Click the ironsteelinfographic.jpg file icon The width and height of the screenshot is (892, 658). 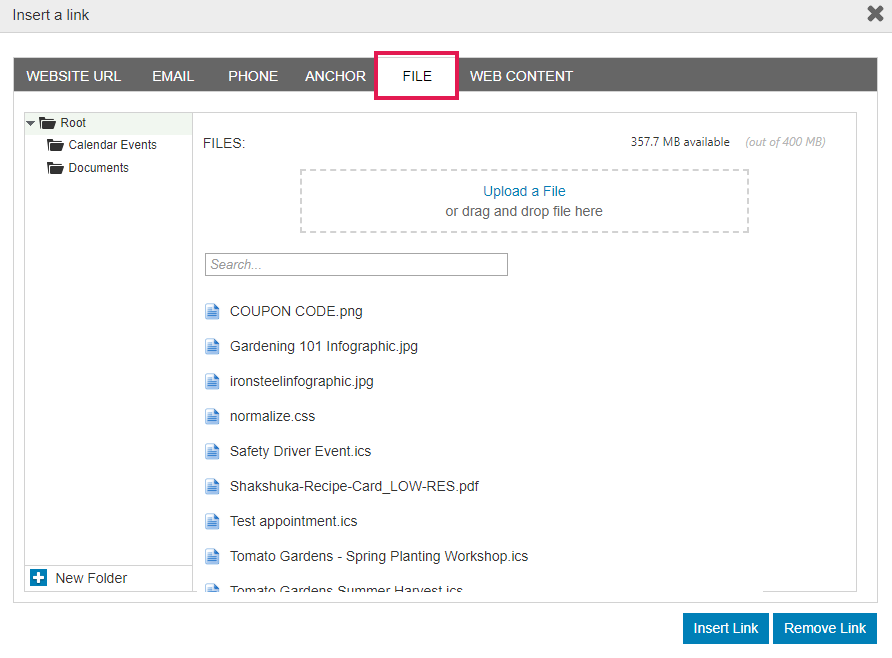click(x=212, y=382)
